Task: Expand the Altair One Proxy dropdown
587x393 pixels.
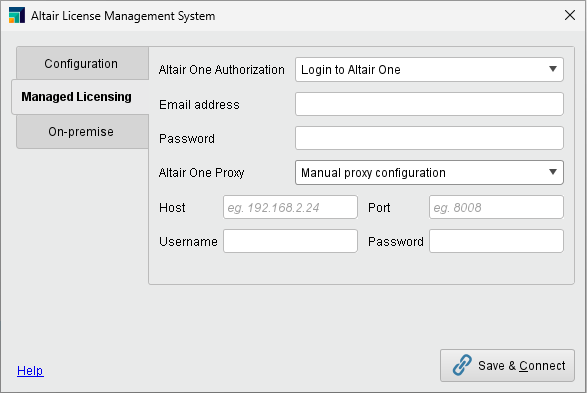Action: (429, 173)
